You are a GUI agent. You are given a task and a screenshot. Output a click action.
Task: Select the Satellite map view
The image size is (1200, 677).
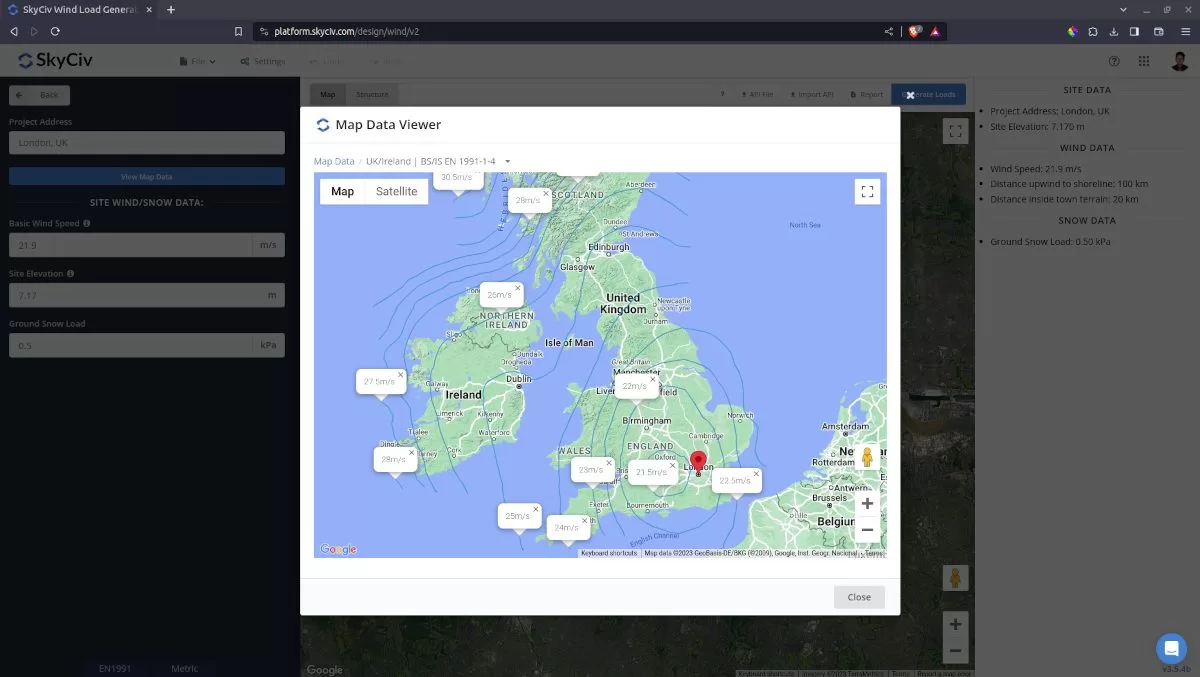point(396,190)
